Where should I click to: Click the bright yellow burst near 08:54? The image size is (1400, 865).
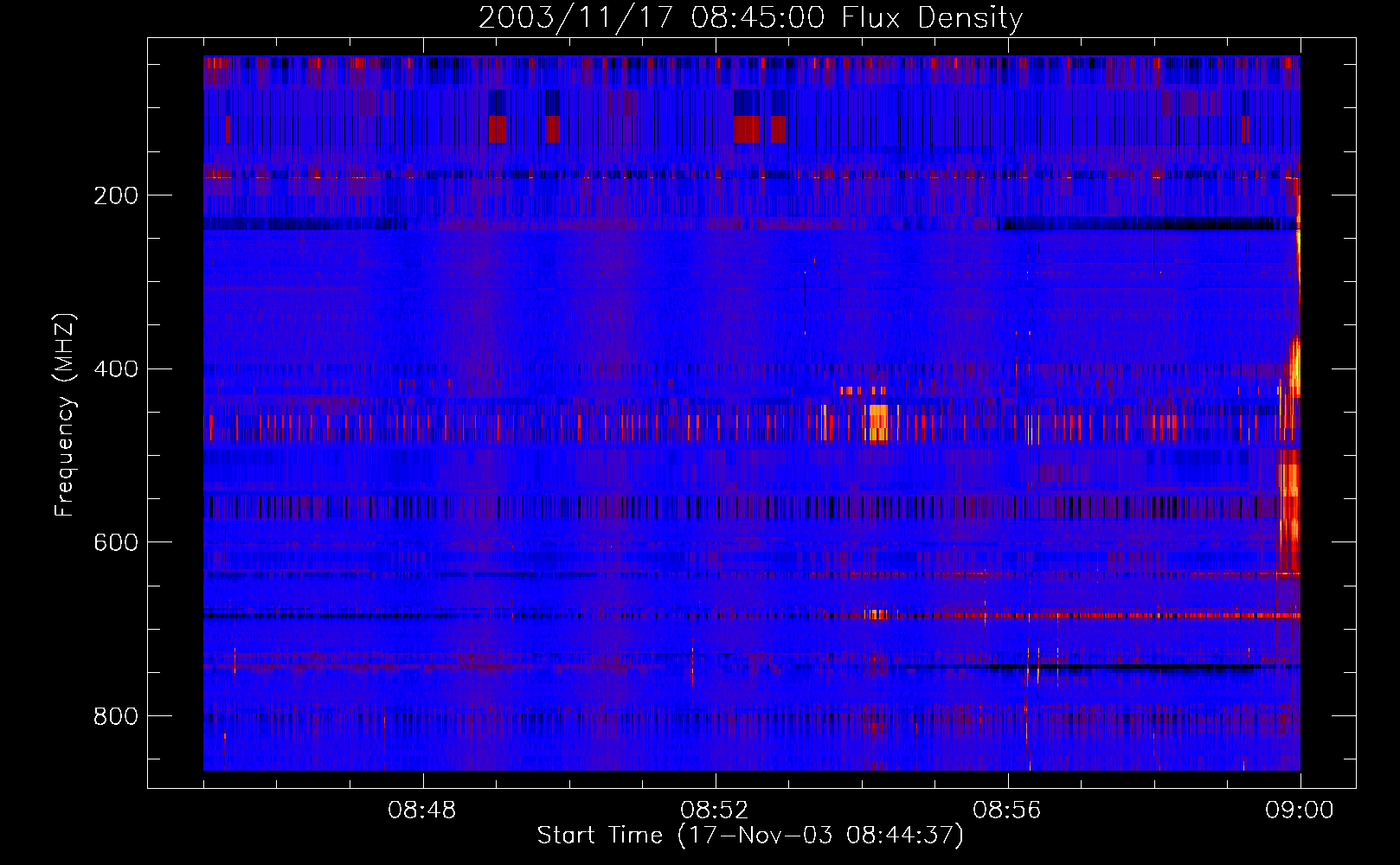pyautogui.click(x=878, y=423)
